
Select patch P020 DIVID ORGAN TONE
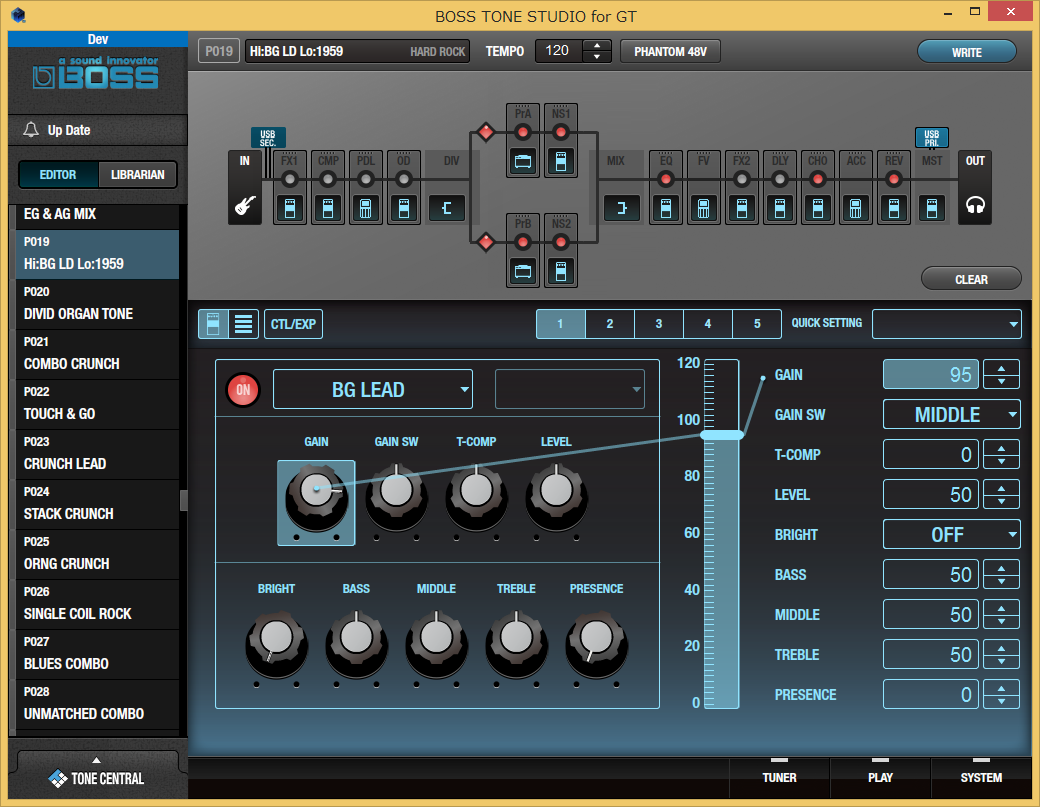(97, 304)
